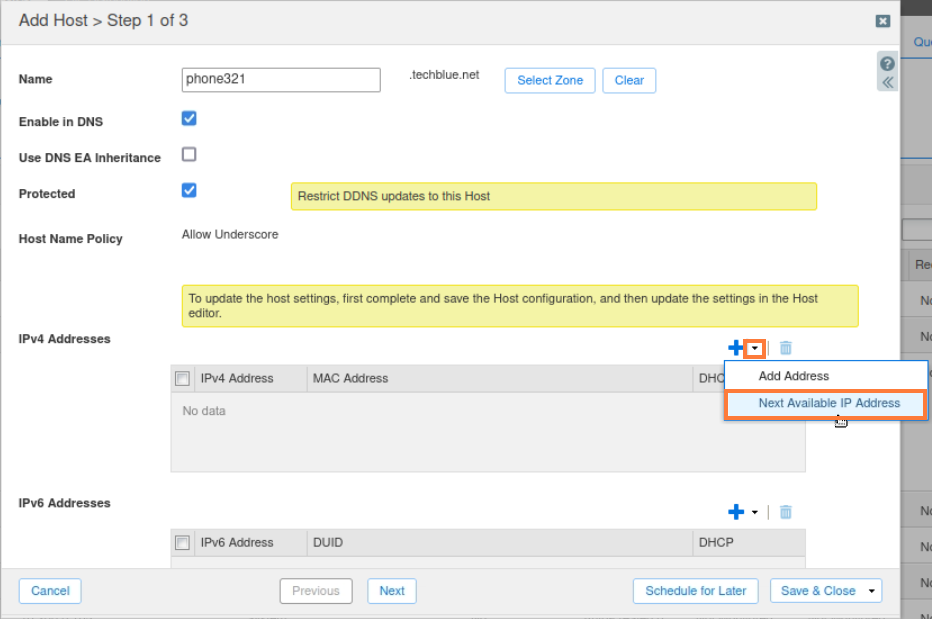Click the IPv6 Addresses trash delete icon

point(786,512)
